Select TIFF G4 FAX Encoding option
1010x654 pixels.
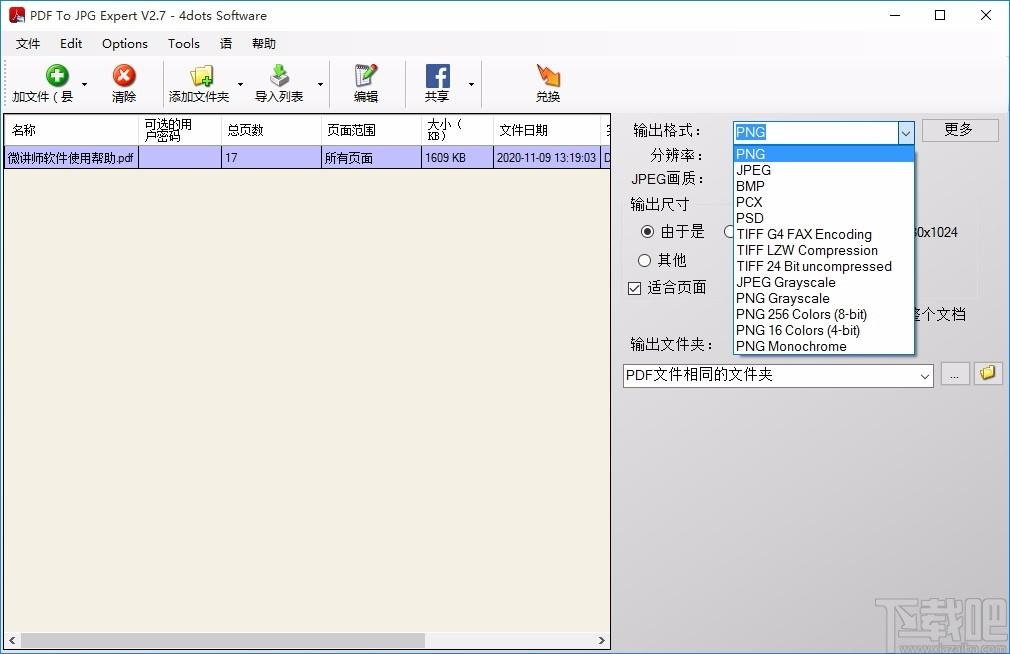pyautogui.click(x=824, y=235)
